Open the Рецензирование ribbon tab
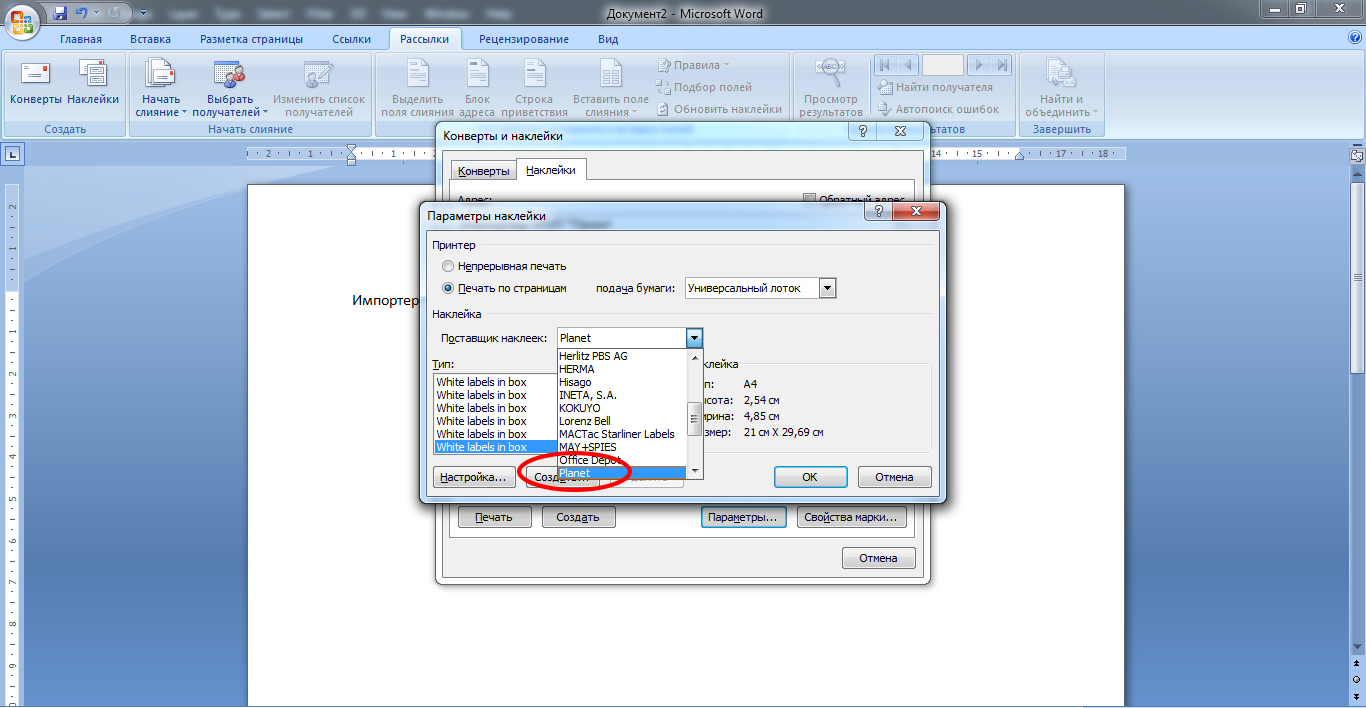This screenshot has width=1366, height=708. (x=524, y=39)
